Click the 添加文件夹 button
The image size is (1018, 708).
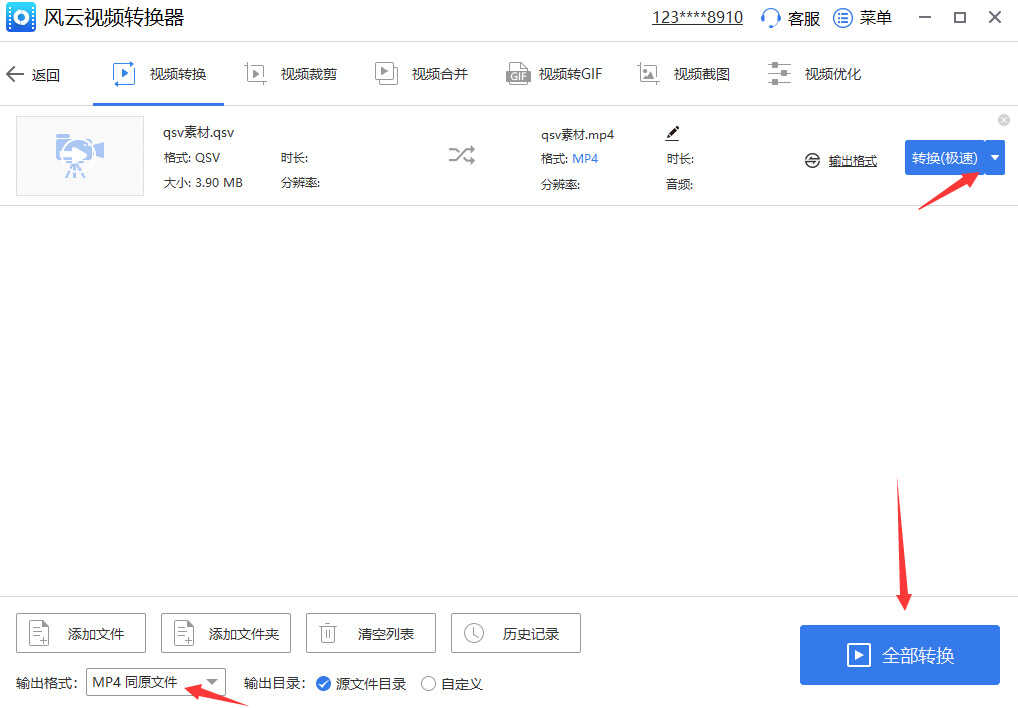click(226, 633)
